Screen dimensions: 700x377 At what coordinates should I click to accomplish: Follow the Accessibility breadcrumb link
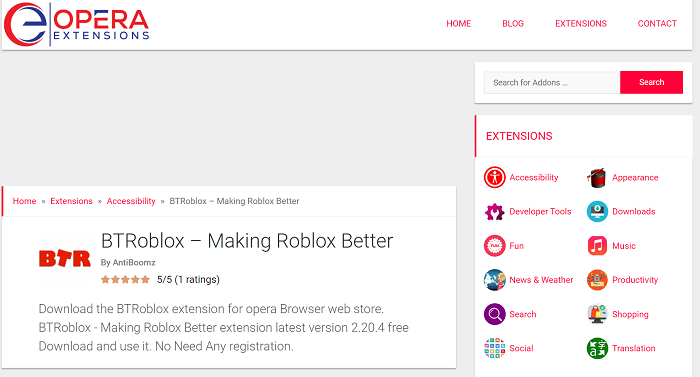[x=131, y=201]
